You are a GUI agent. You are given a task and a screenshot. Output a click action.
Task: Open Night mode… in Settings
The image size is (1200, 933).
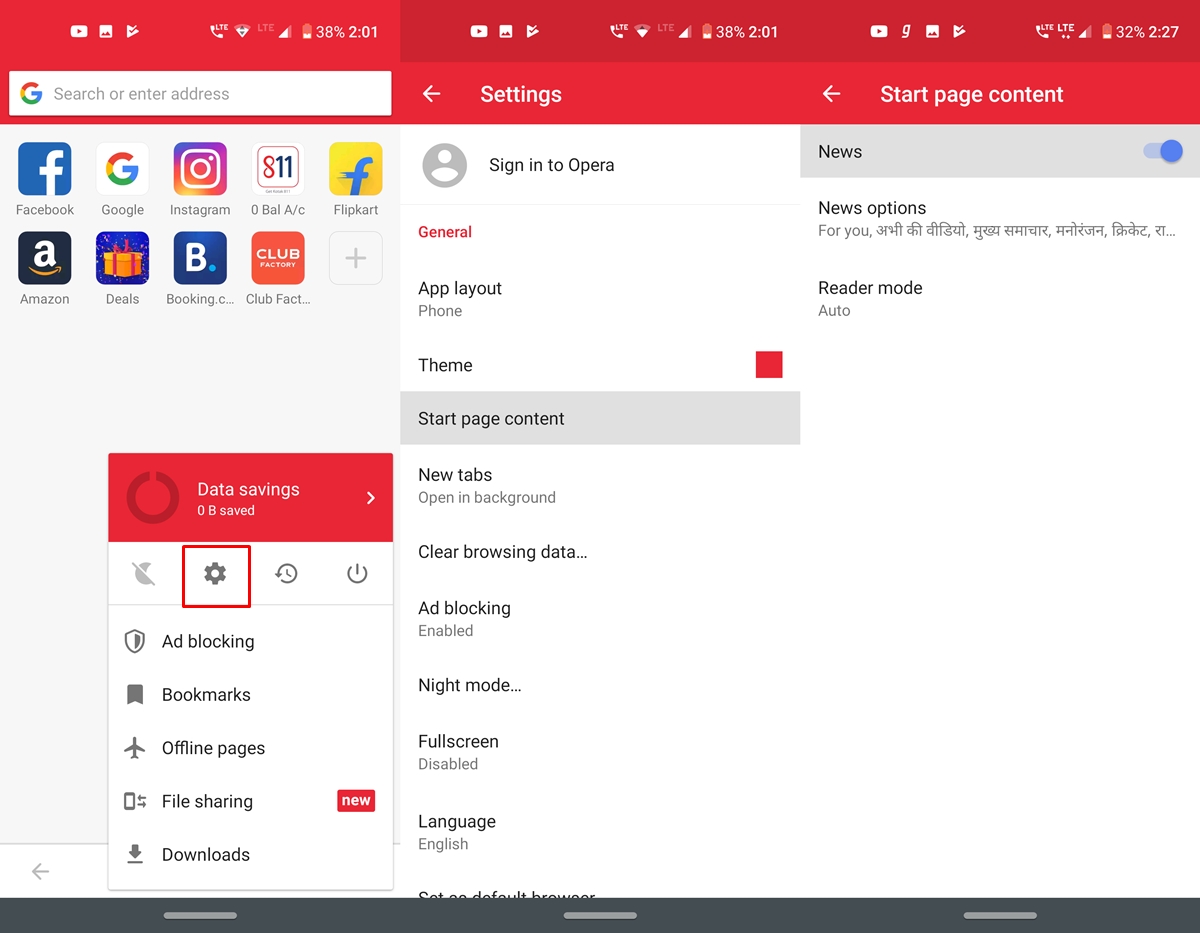(600, 685)
